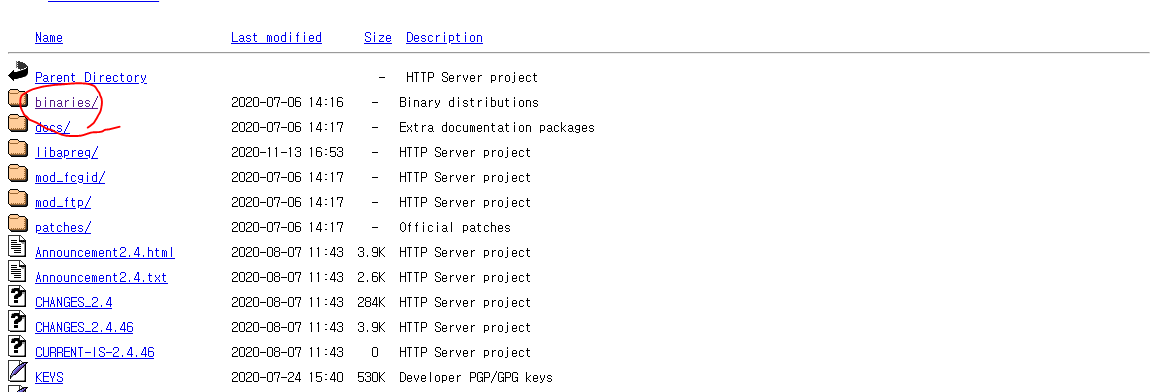Open the CURRENT-IS-2.4.46 file link
Viewport: 1150px width, 392px height.
tap(95, 352)
